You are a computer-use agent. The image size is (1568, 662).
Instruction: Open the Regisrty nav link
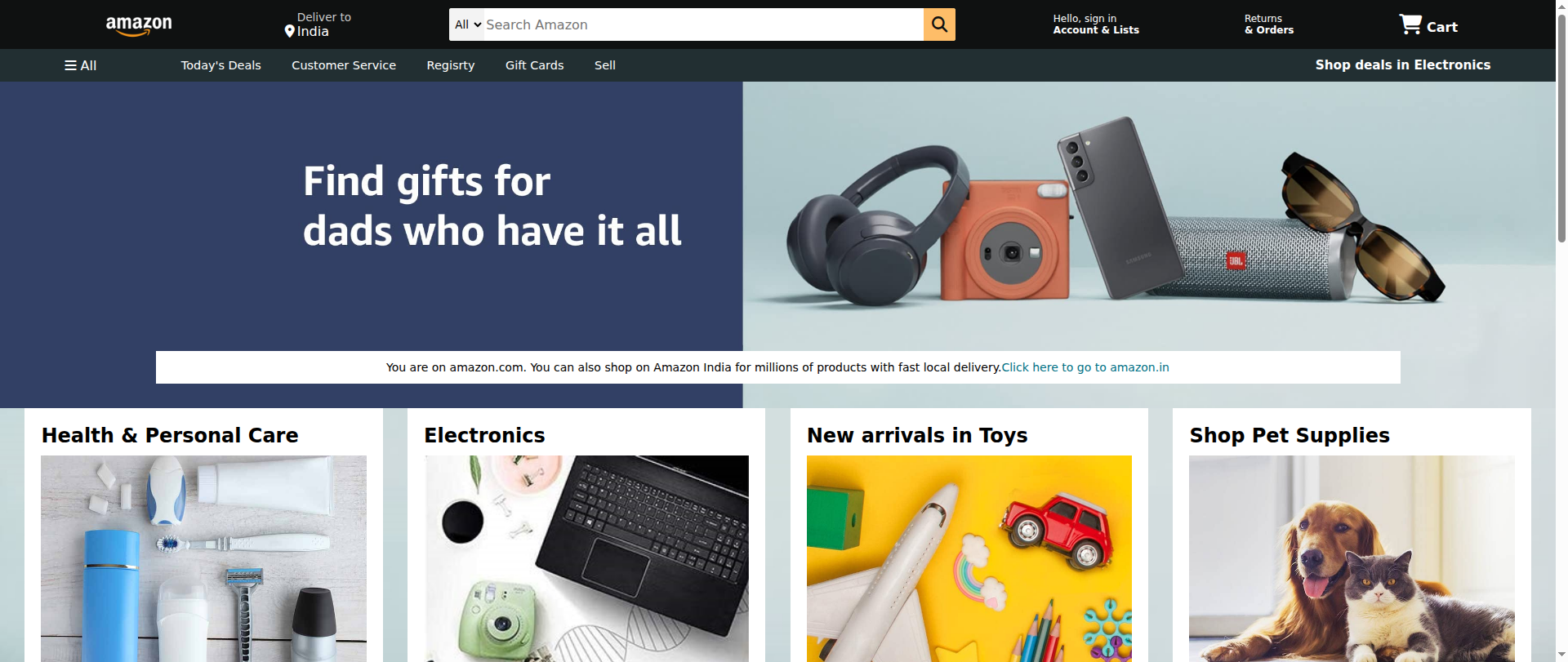point(451,65)
